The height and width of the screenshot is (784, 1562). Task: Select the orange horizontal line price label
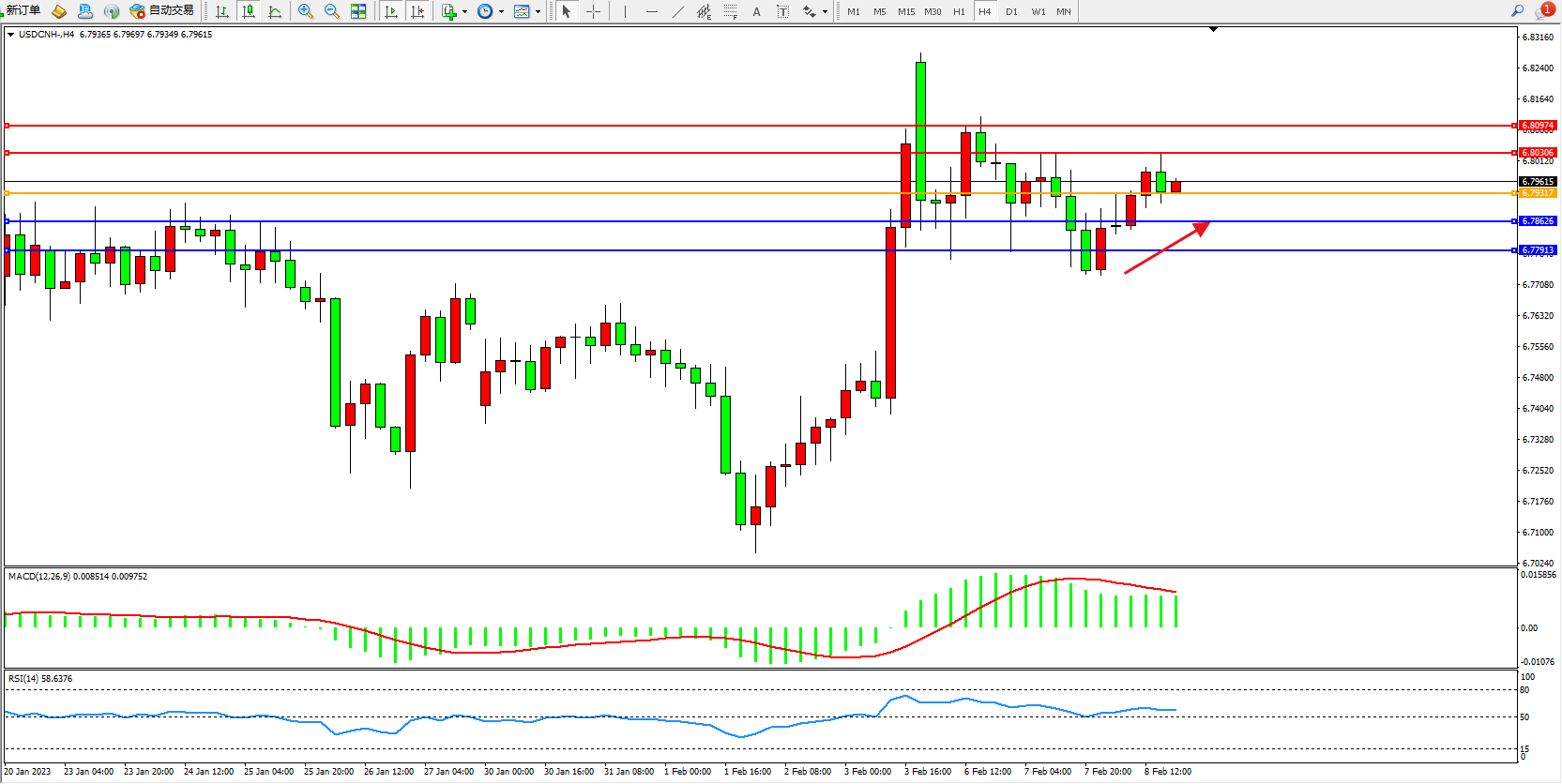pyautogui.click(x=1538, y=193)
